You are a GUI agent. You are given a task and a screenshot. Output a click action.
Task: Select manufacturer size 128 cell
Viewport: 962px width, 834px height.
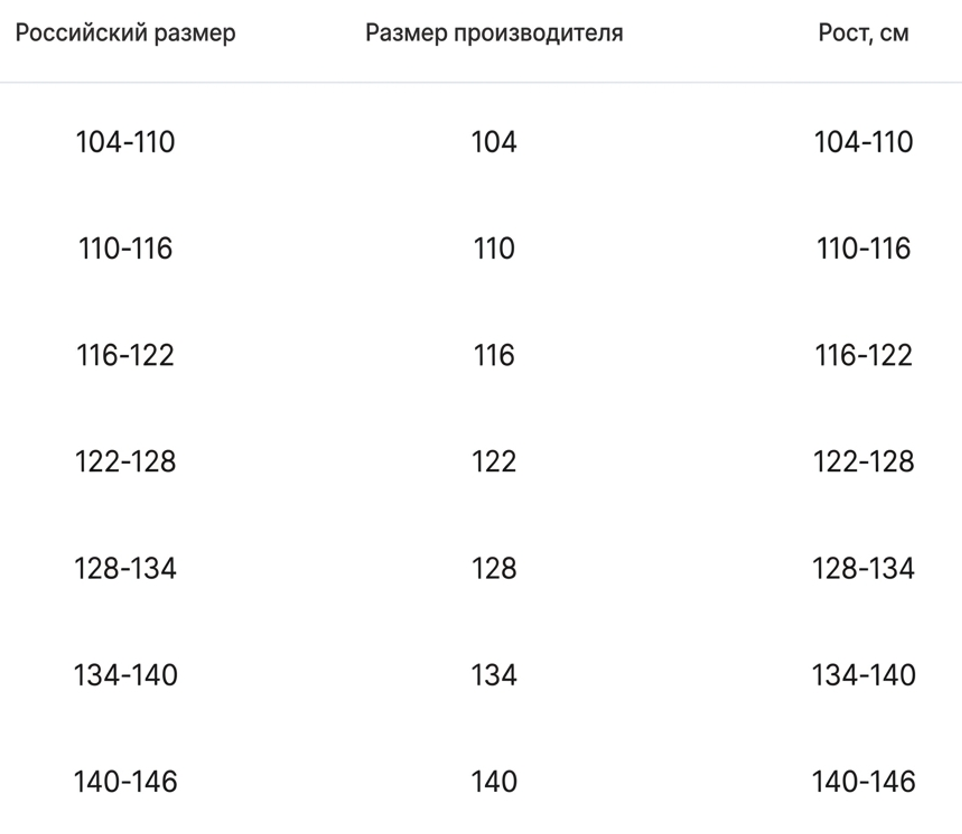[494, 568]
